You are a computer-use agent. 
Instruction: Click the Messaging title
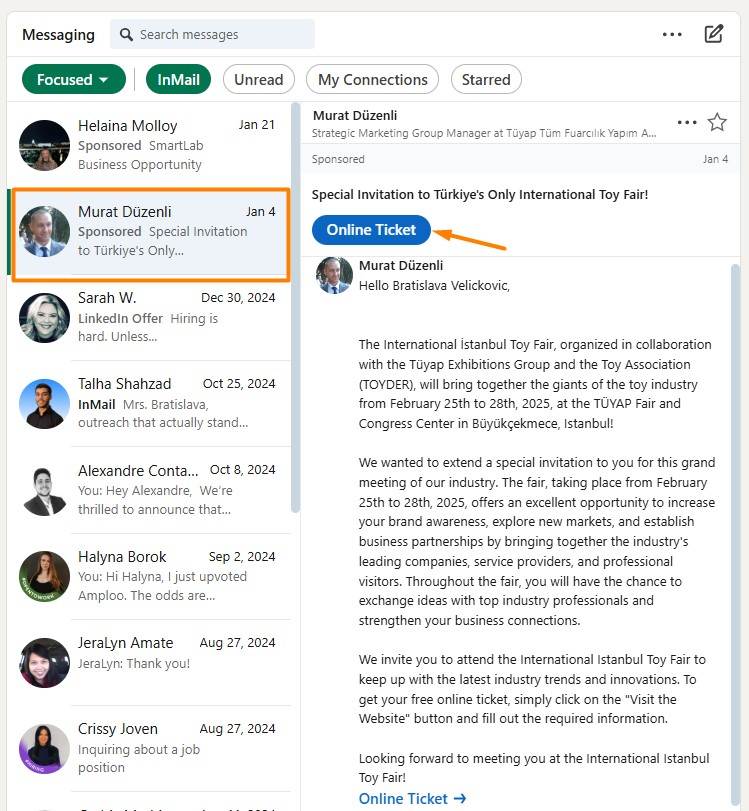[x=58, y=35]
